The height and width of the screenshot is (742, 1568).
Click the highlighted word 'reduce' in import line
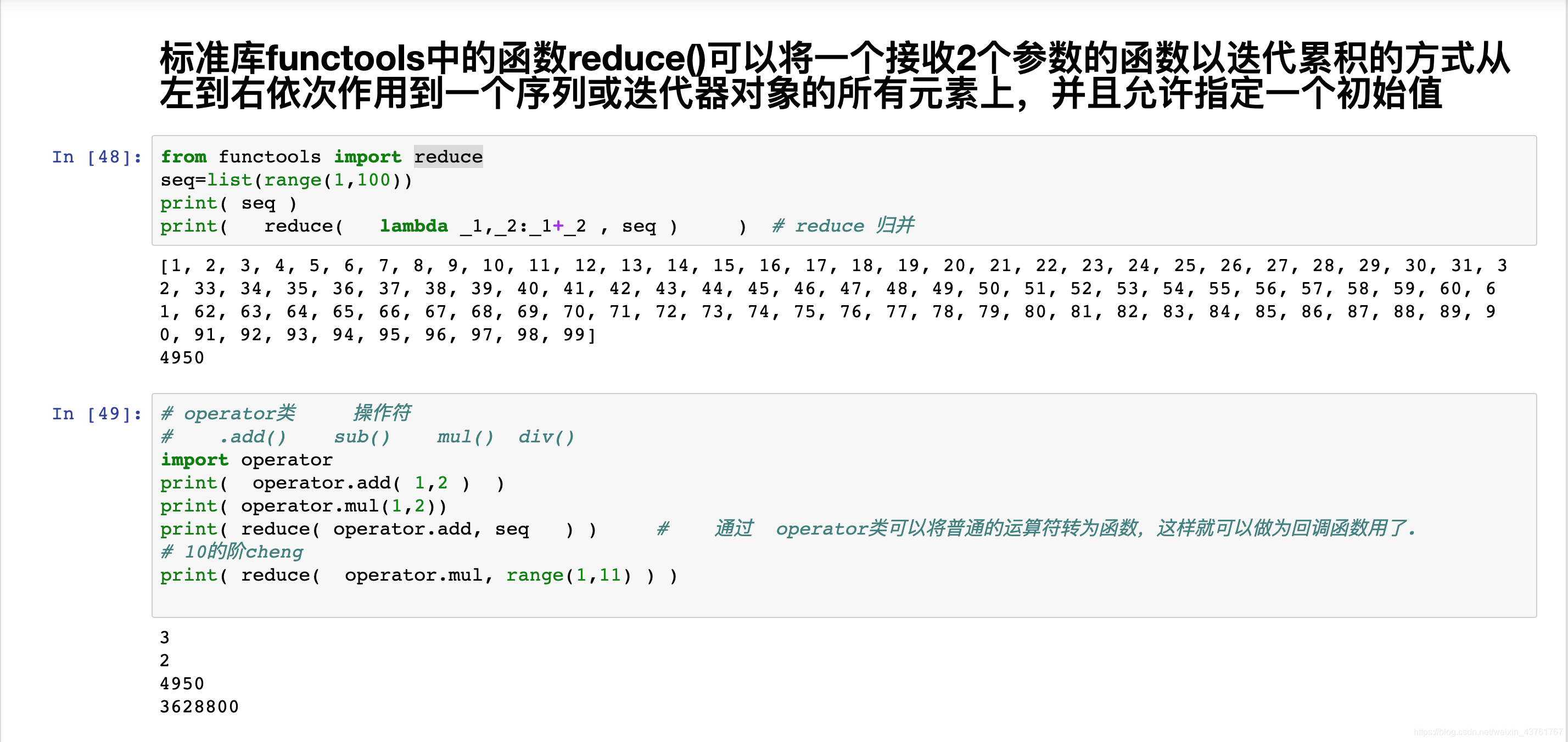click(448, 157)
